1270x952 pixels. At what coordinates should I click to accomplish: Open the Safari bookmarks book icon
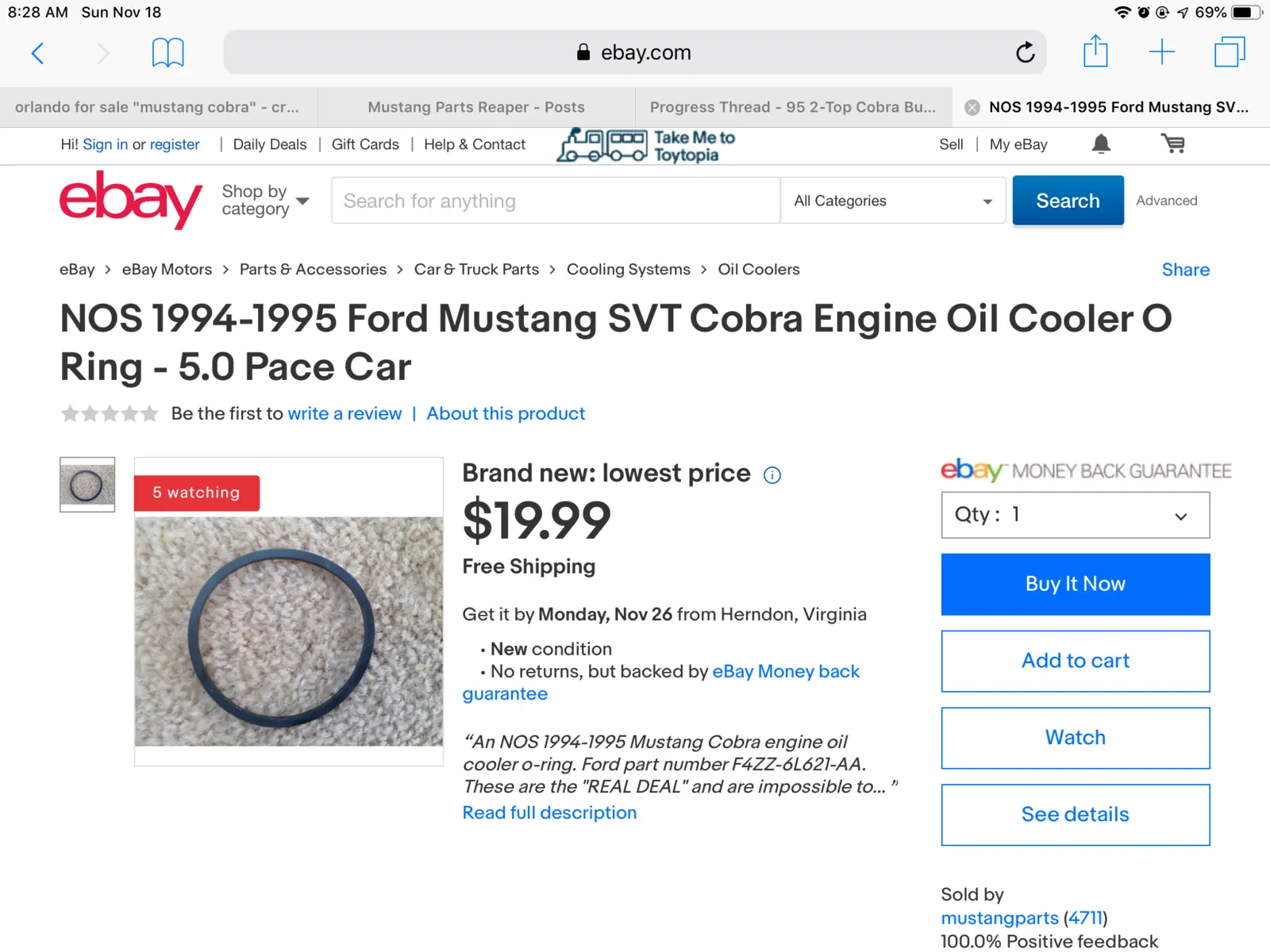(168, 53)
